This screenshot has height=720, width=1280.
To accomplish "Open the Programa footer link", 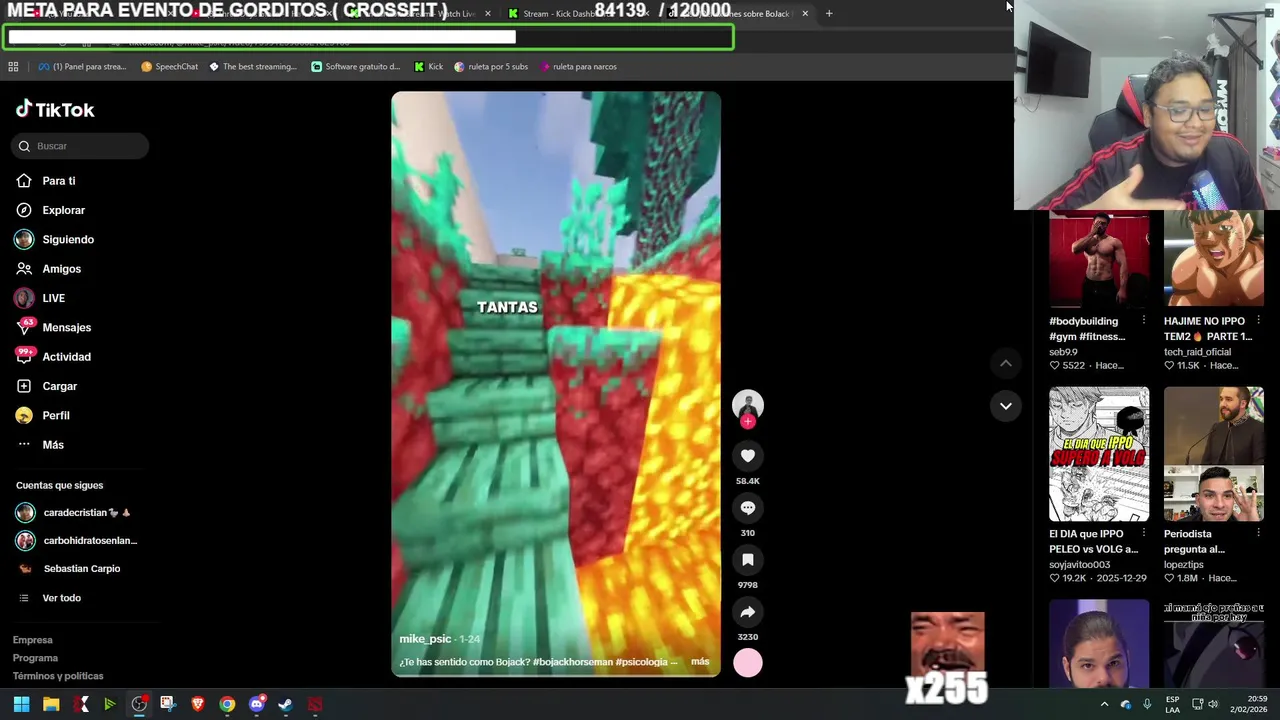I will (35, 658).
